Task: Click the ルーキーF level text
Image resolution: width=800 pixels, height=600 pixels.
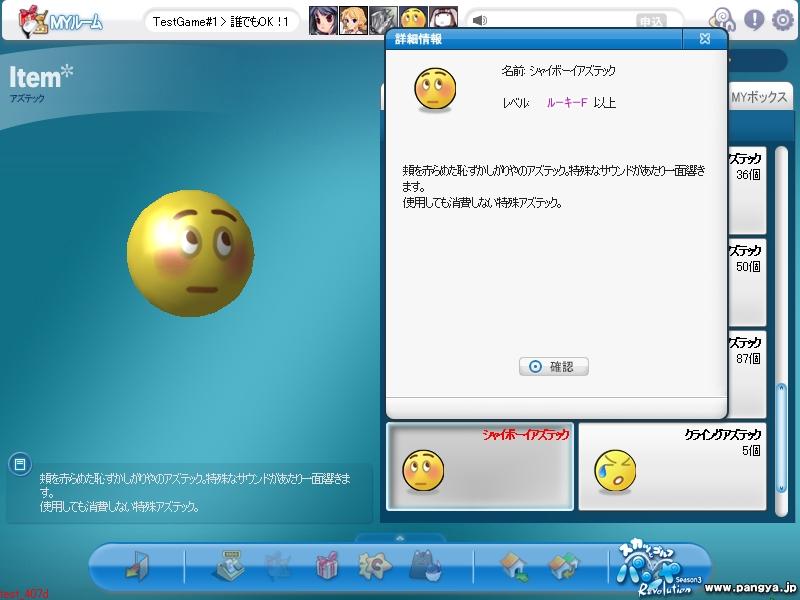Action: [x=566, y=103]
